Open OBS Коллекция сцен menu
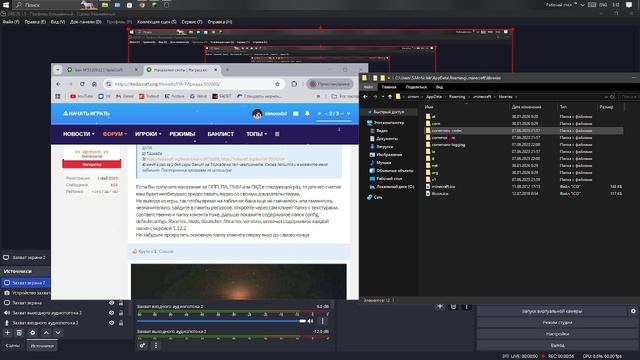640x360 pixels. pyautogui.click(x=157, y=22)
